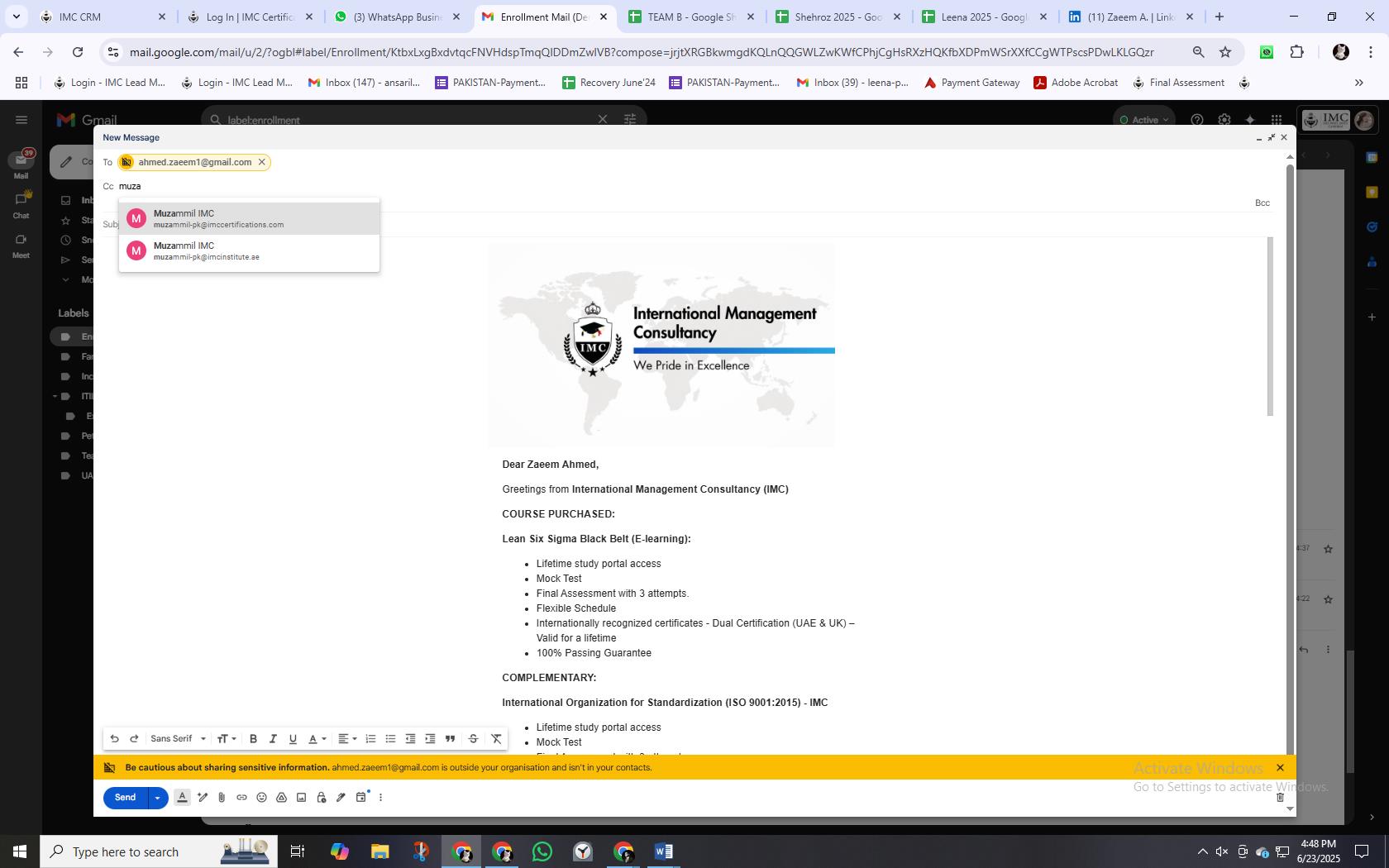Switch to IMC CRM browser tab
The width and height of the screenshot is (1389, 868).
click(x=103, y=17)
